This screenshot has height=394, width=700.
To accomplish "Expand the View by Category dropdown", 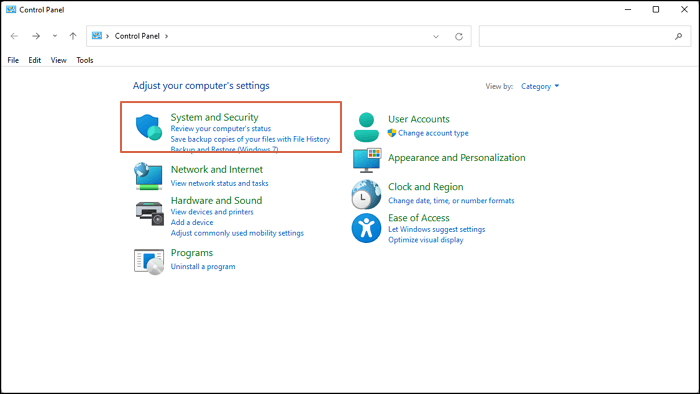I will [540, 87].
